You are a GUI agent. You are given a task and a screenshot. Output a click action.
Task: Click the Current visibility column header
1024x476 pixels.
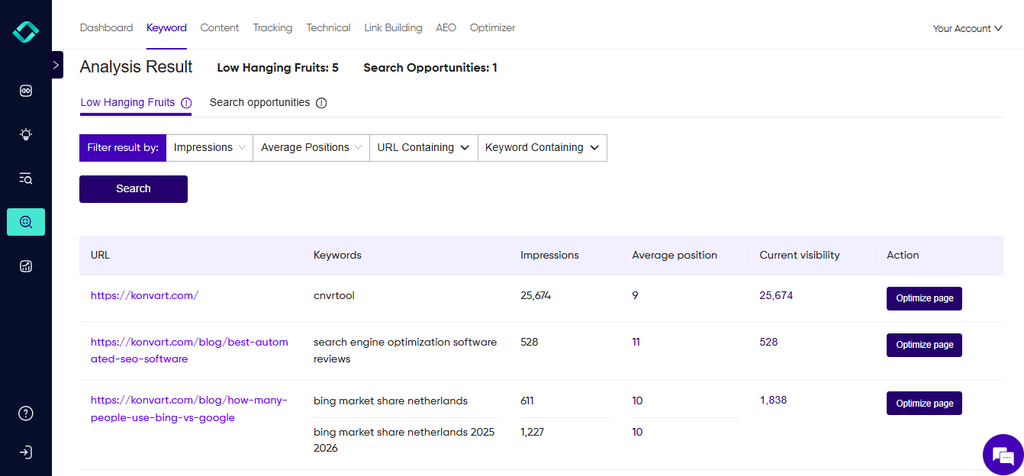pos(799,255)
